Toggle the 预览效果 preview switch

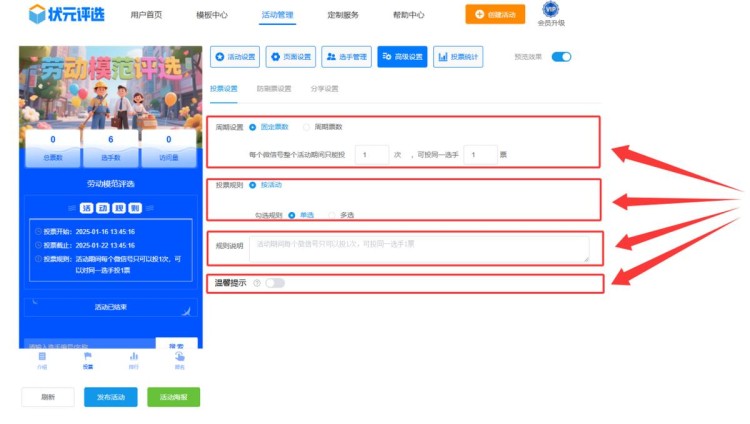[561, 57]
